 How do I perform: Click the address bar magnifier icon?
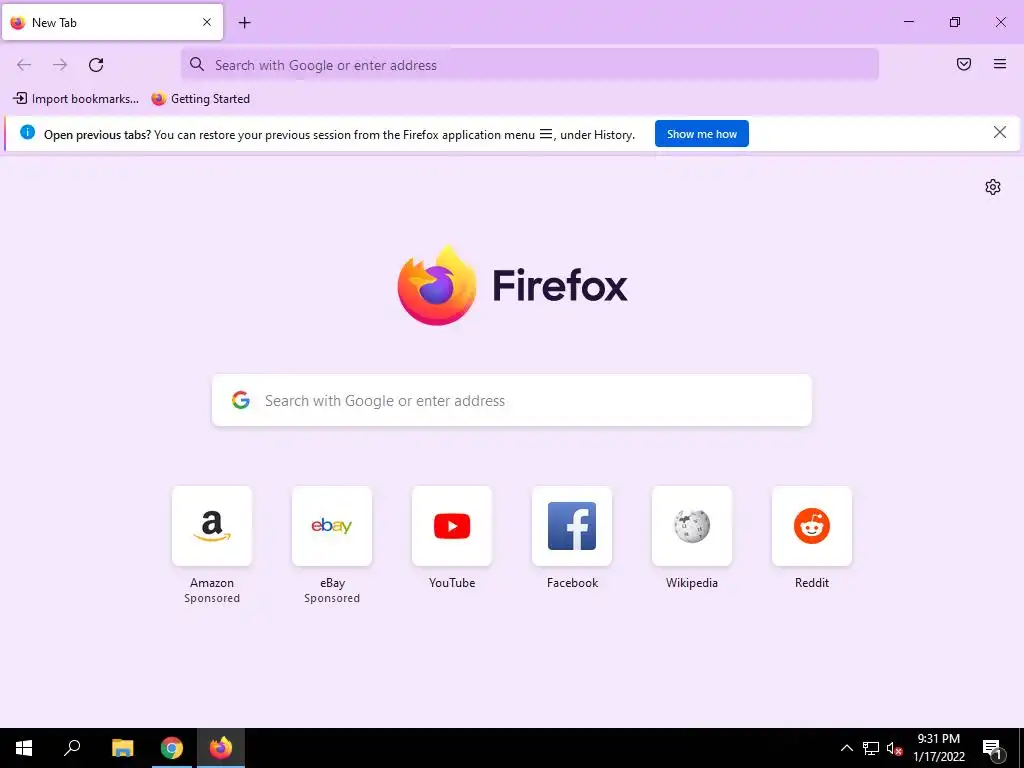[x=197, y=64]
